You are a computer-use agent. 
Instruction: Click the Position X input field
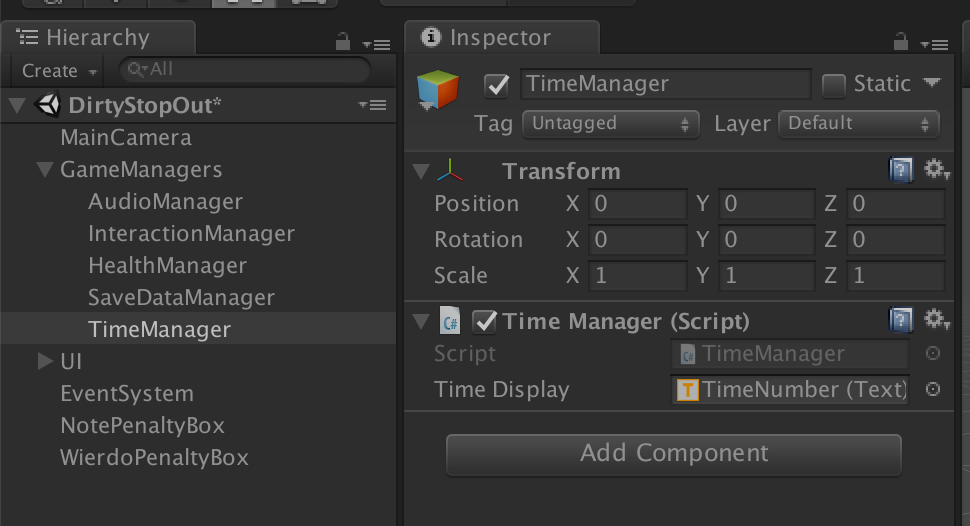point(638,204)
